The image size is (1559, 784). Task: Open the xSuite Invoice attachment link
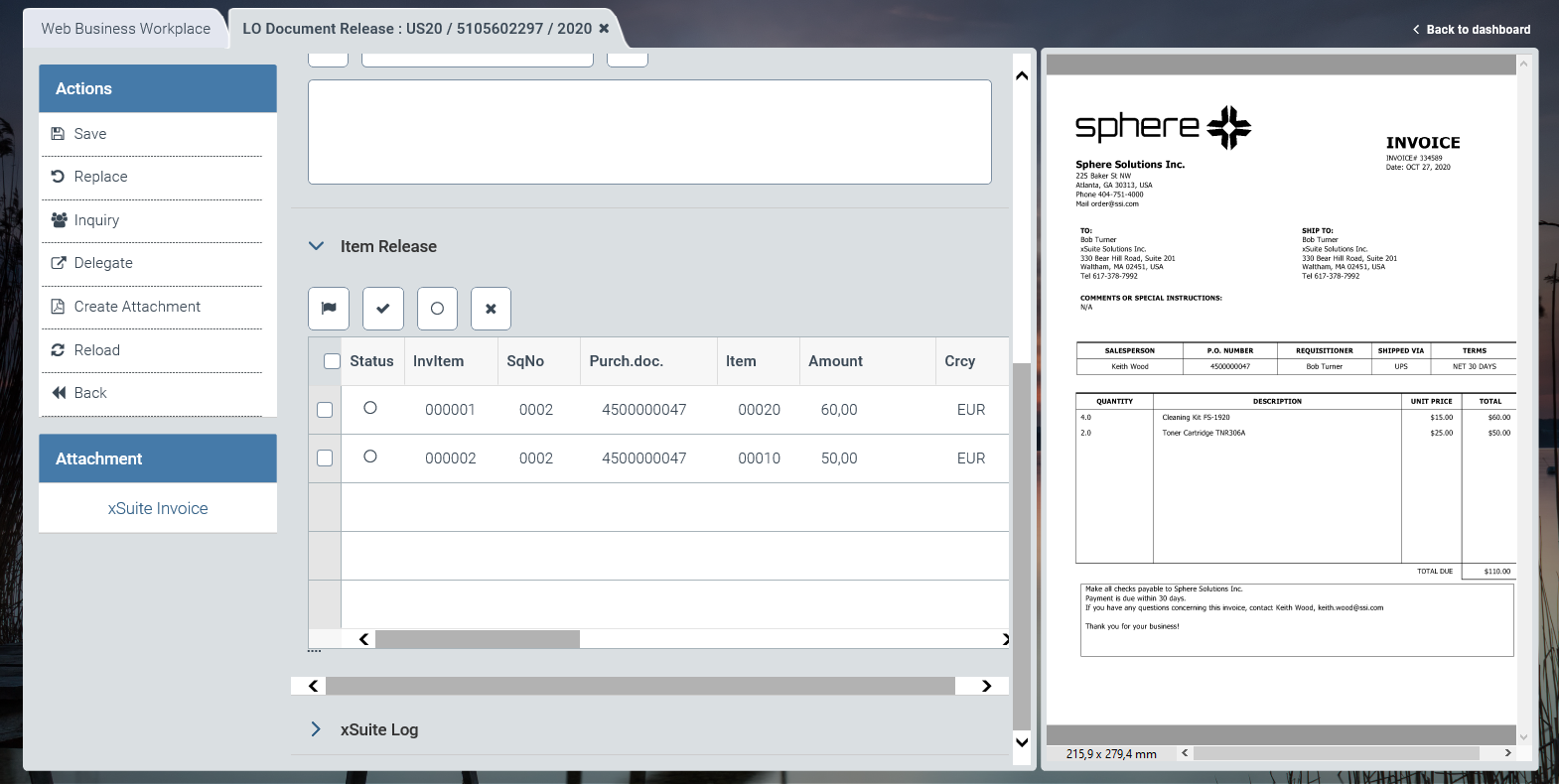point(158,508)
